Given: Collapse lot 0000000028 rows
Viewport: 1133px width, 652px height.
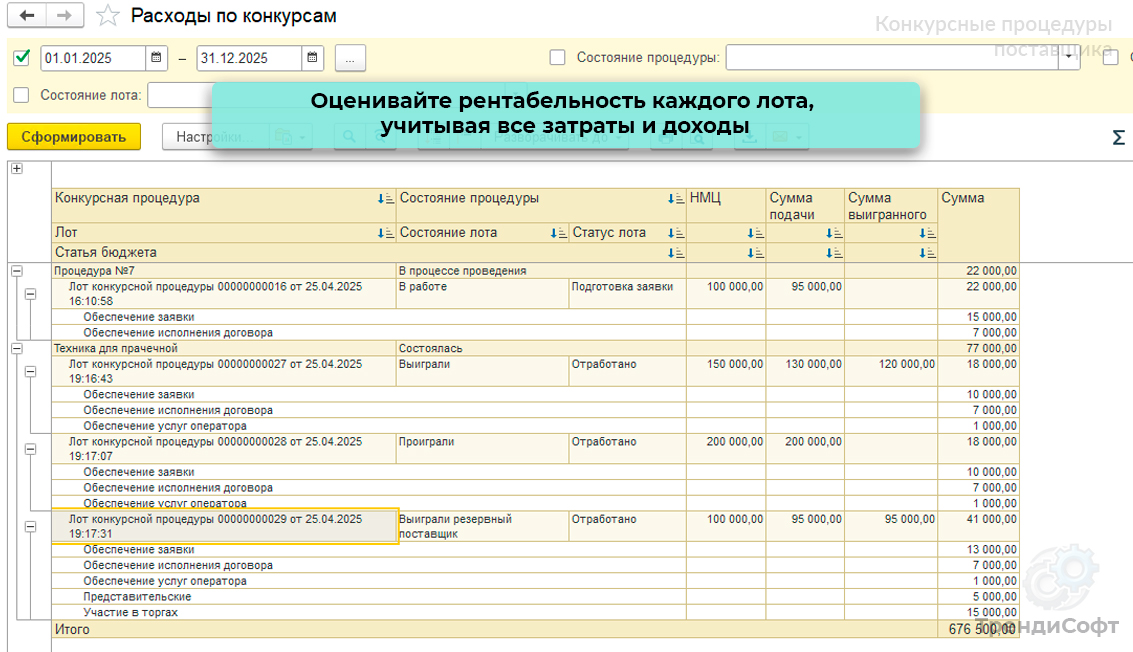Looking at the screenshot, I should click(30, 449).
